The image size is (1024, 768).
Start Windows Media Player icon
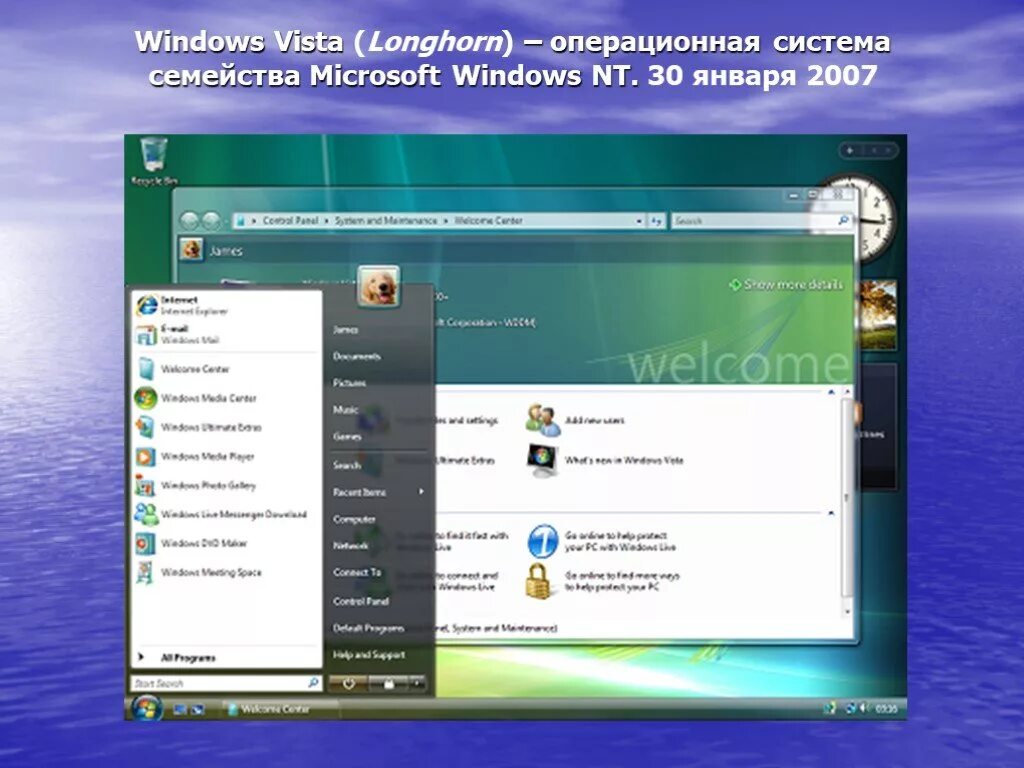coord(145,456)
